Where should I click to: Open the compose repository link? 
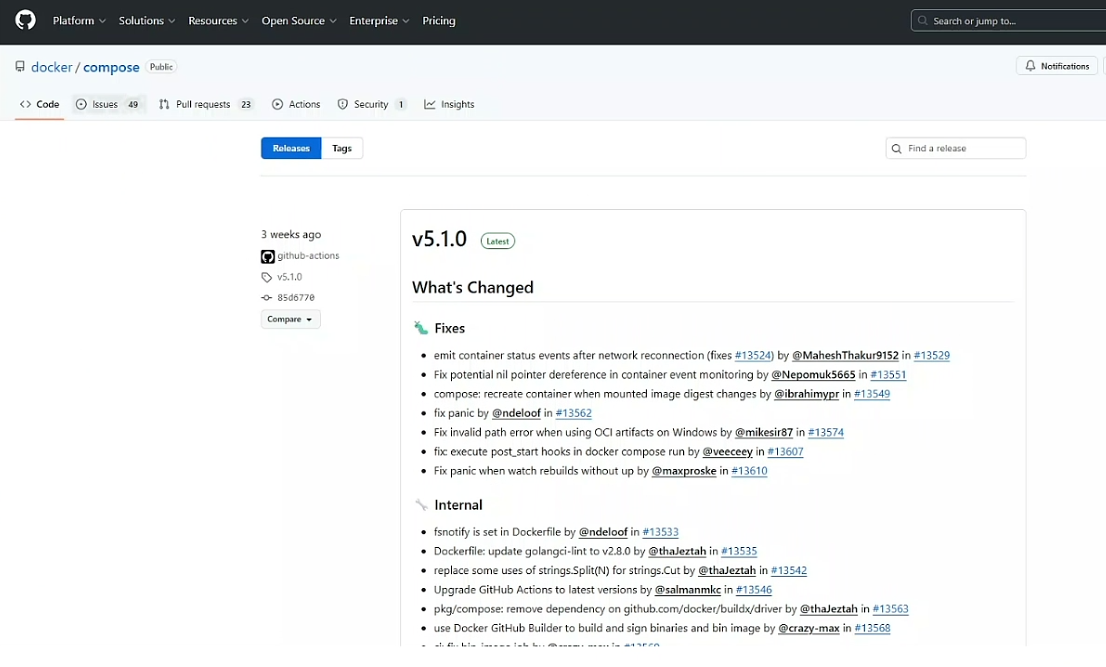111,67
